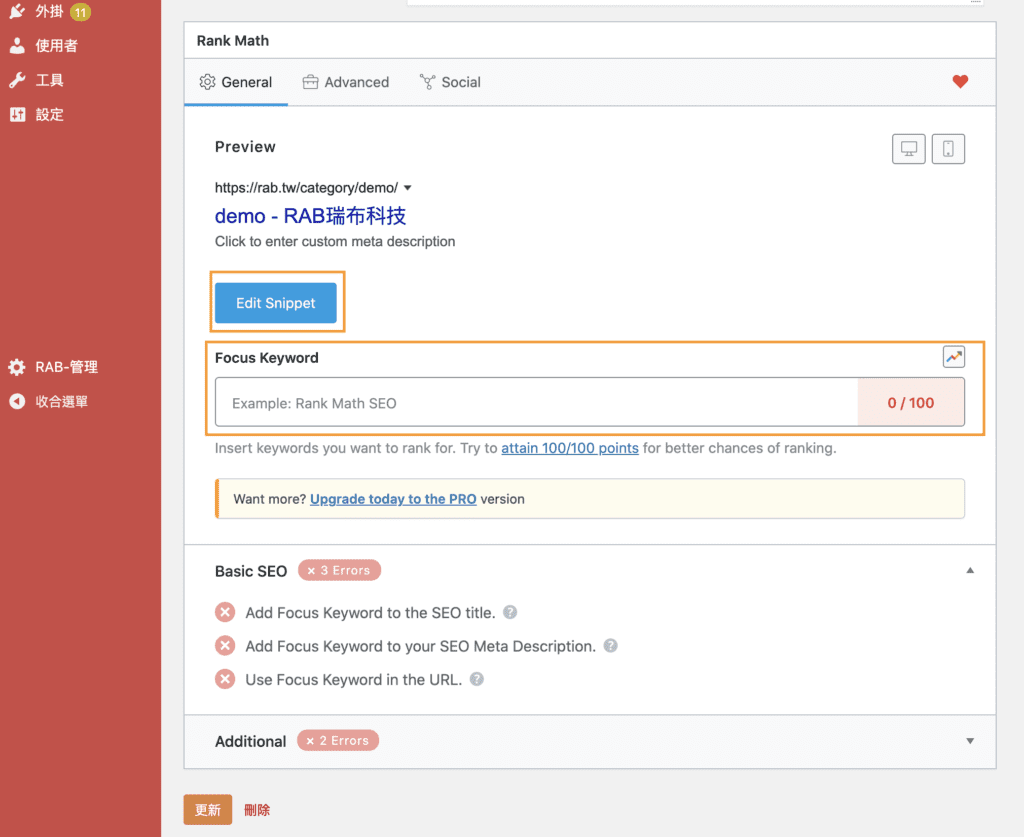1024x837 pixels.
Task: Collapse the menu via 收合選單
Action: tap(55, 399)
